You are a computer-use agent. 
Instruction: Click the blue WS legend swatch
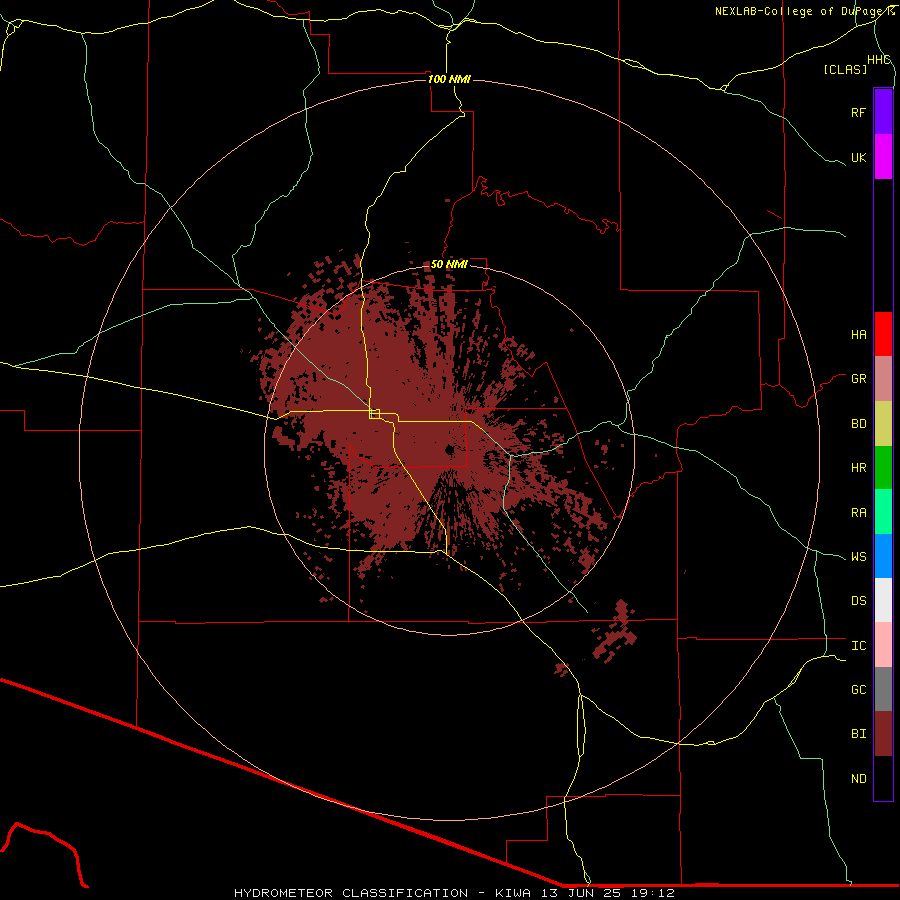(883, 556)
